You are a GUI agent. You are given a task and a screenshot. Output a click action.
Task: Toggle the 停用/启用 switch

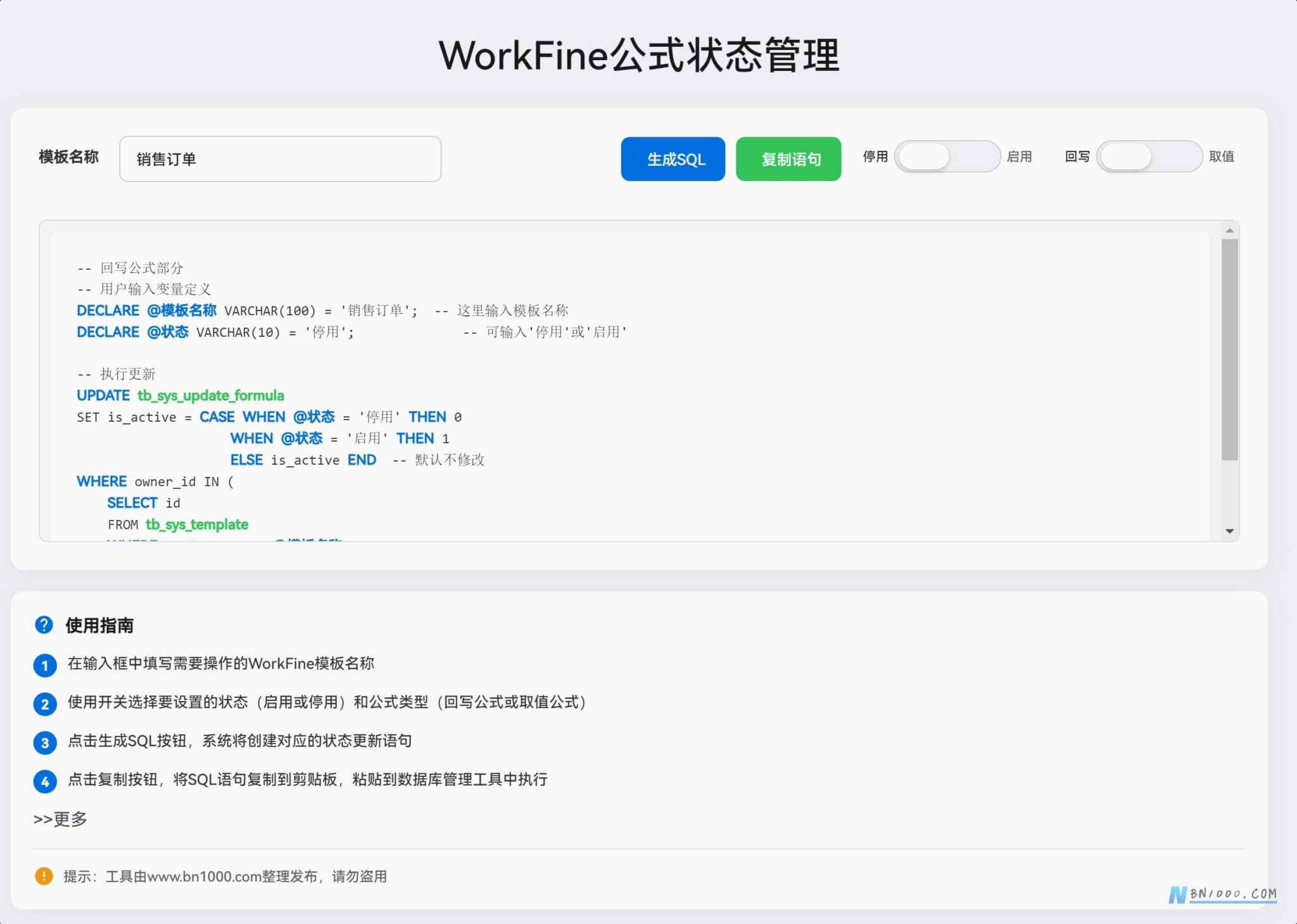pyautogui.click(x=947, y=156)
